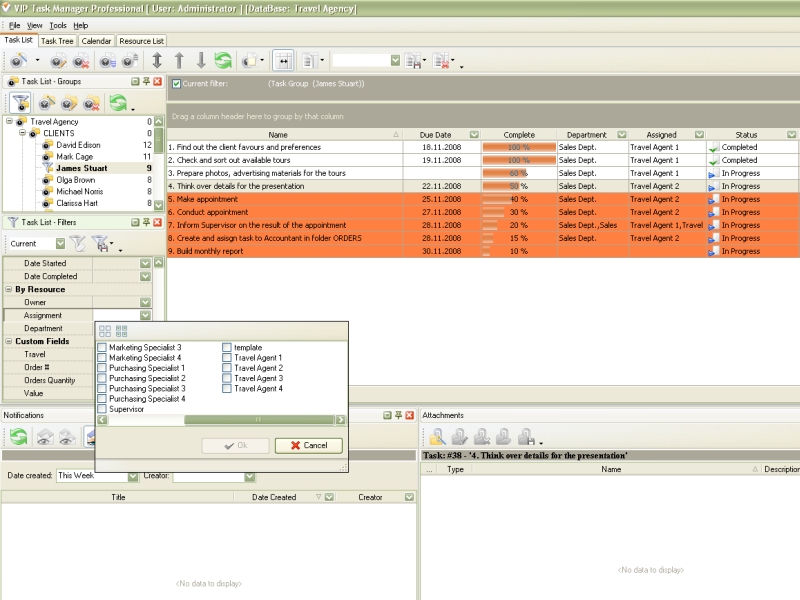The width and height of the screenshot is (800, 600).
Task: Toggle the Current filter checkbox
Action: (x=176, y=84)
